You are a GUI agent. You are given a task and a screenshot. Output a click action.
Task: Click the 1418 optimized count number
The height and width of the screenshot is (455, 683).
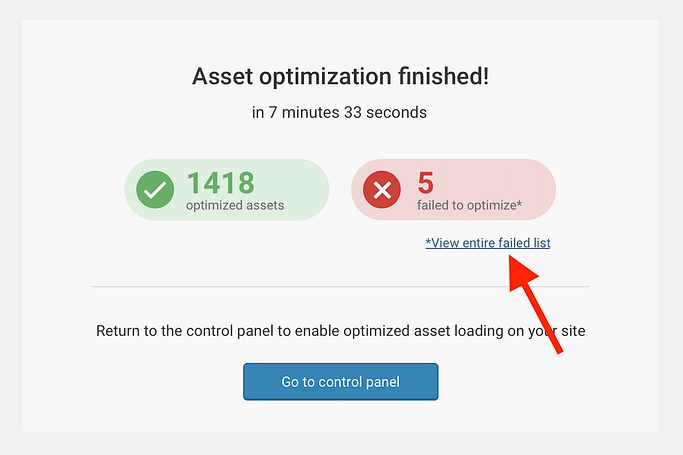221,183
